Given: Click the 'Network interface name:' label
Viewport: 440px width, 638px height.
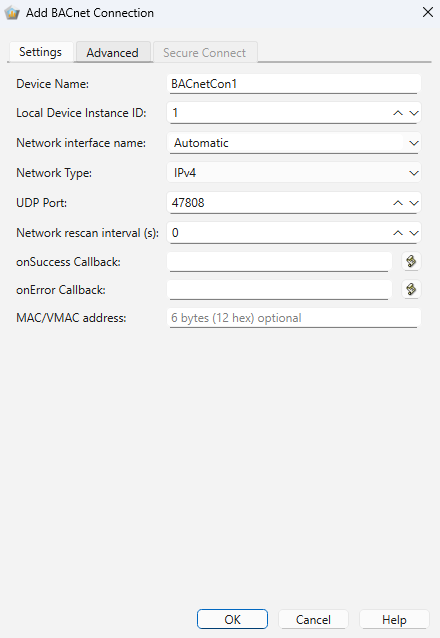Looking at the screenshot, I should [81, 143].
